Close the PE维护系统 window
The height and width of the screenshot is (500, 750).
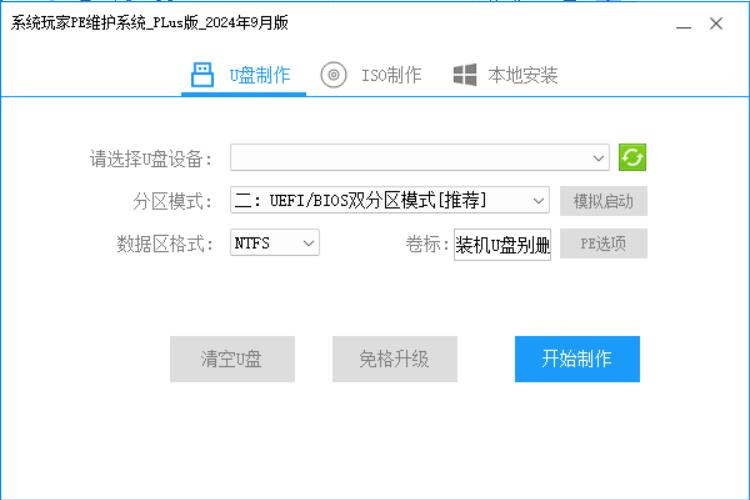click(x=716, y=24)
